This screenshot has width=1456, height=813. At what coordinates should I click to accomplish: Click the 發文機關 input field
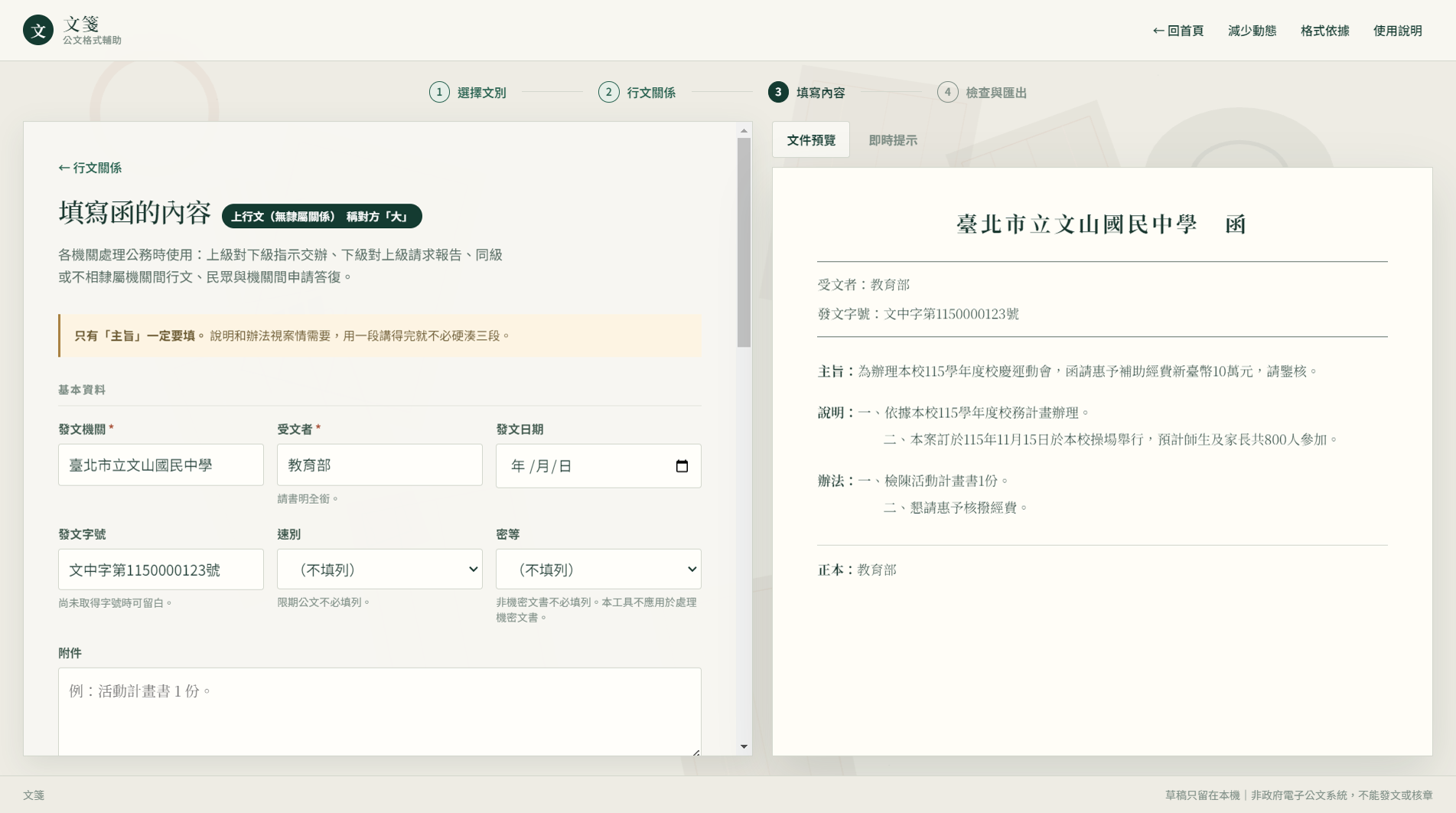click(x=161, y=465)
